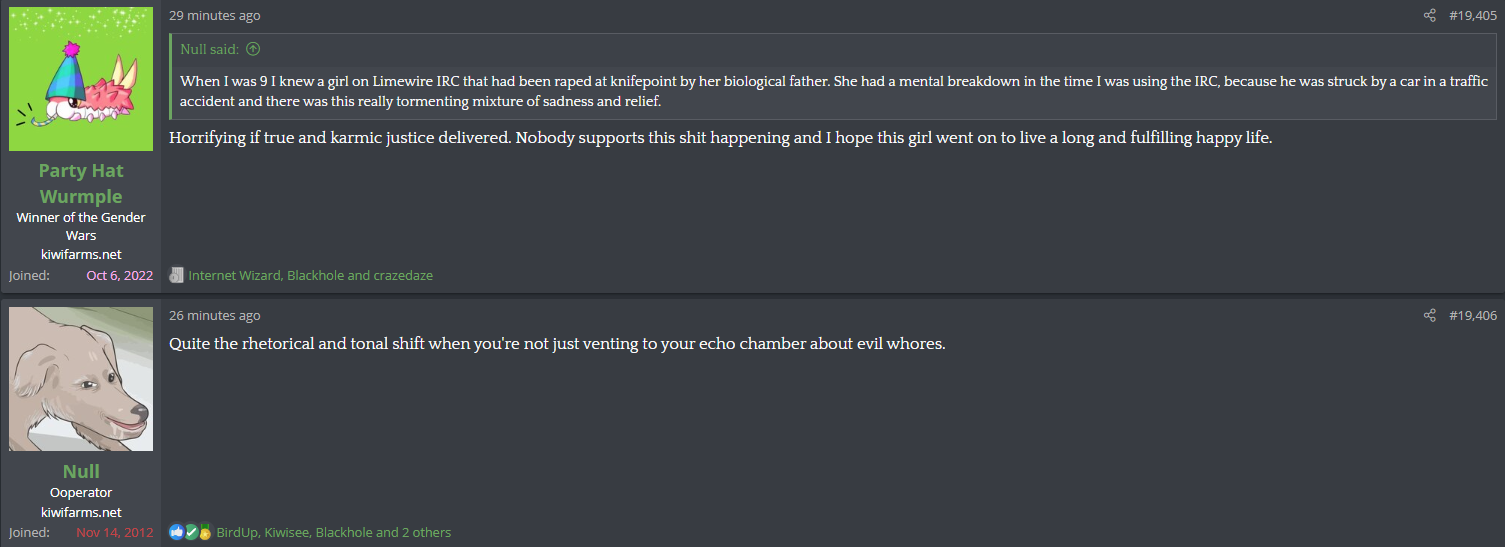Viewport: 1505px width, 547px height.
Task: Click kiwifarms.net link under Null's title
Action: click(x=81, y=512)
